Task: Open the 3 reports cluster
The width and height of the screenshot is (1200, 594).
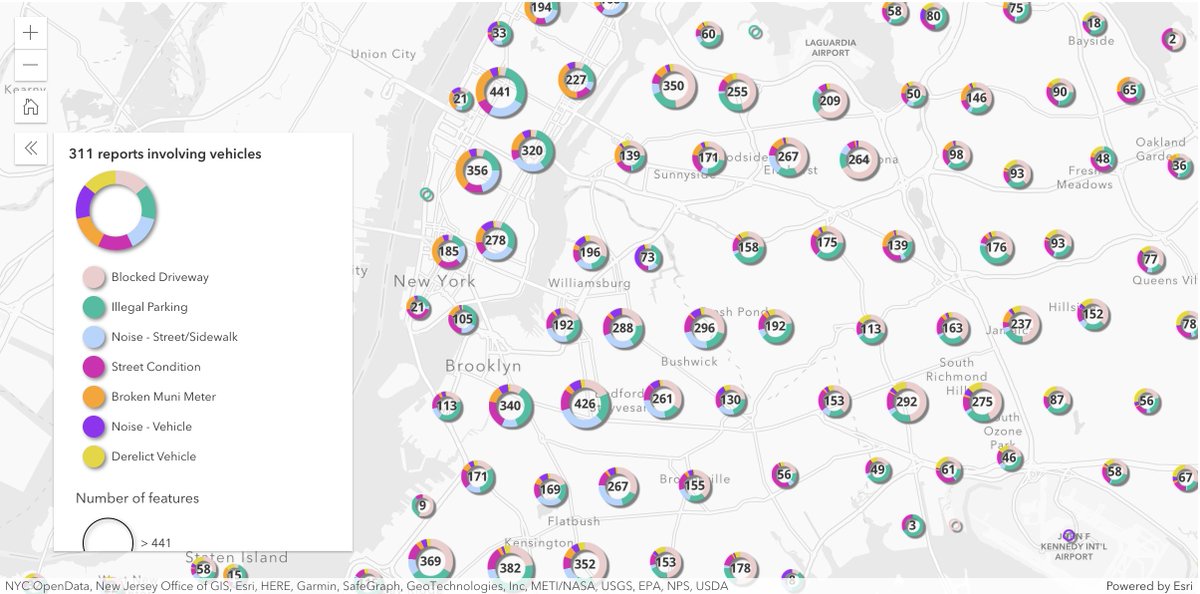Action: click(911, 525)
